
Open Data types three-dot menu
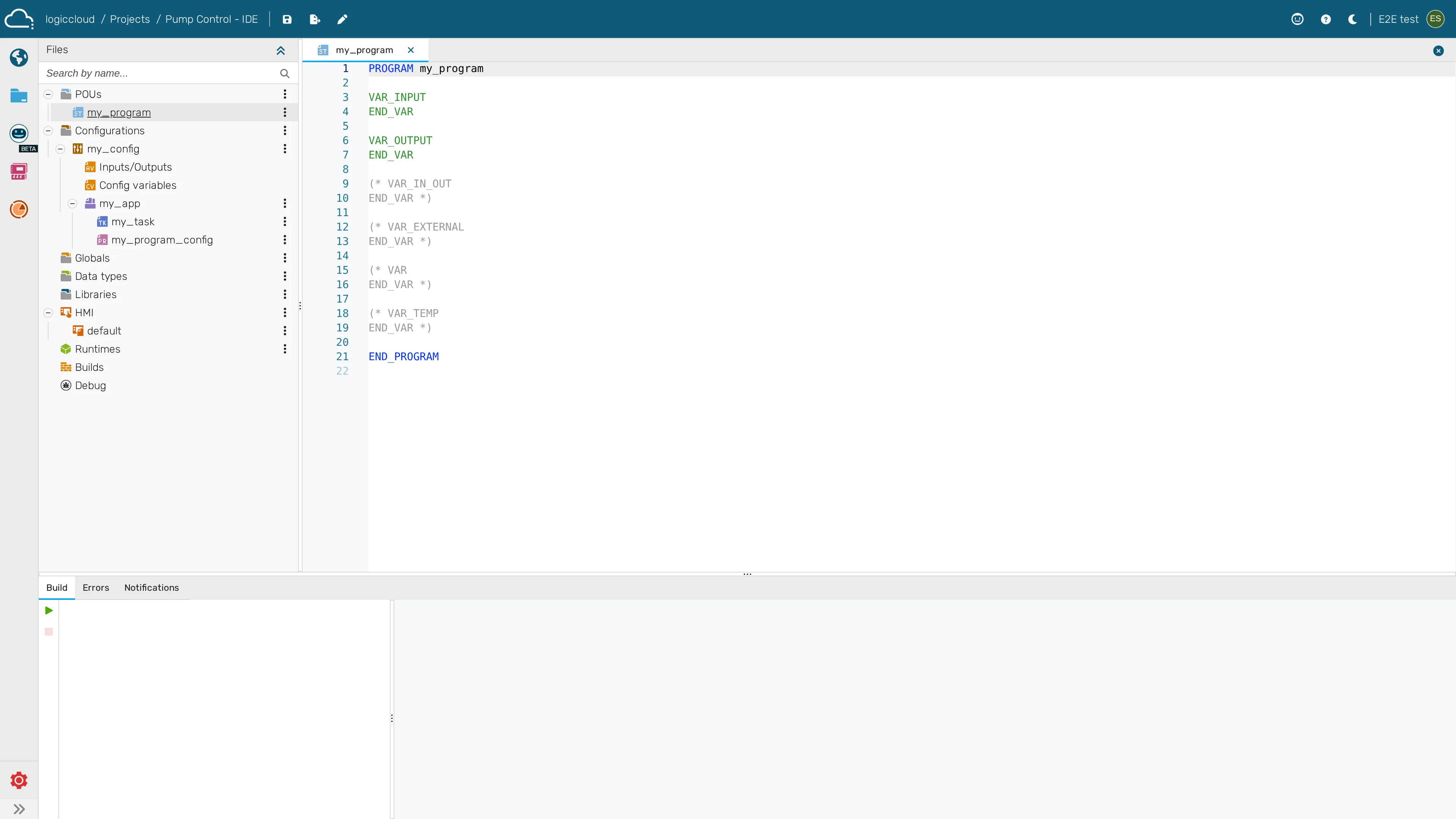(x=285, y=276)
